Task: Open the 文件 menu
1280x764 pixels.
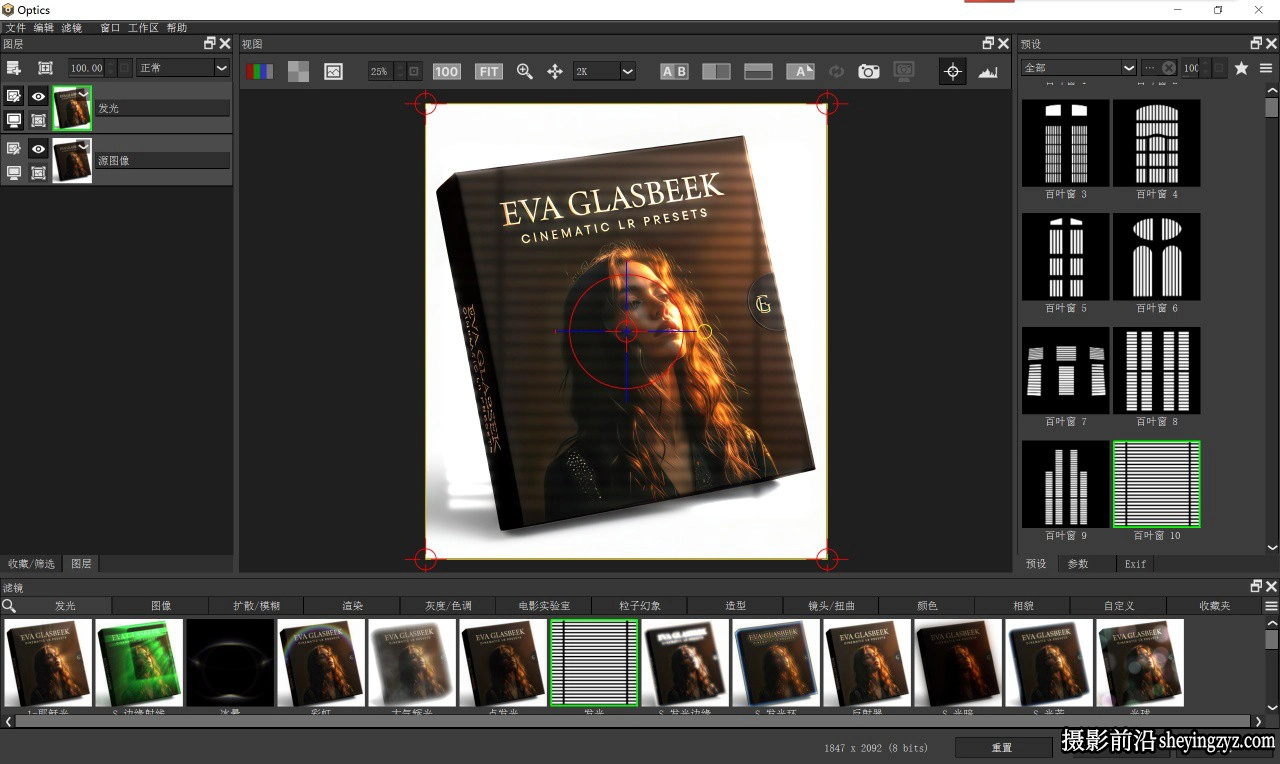Action: pos(16,28)
